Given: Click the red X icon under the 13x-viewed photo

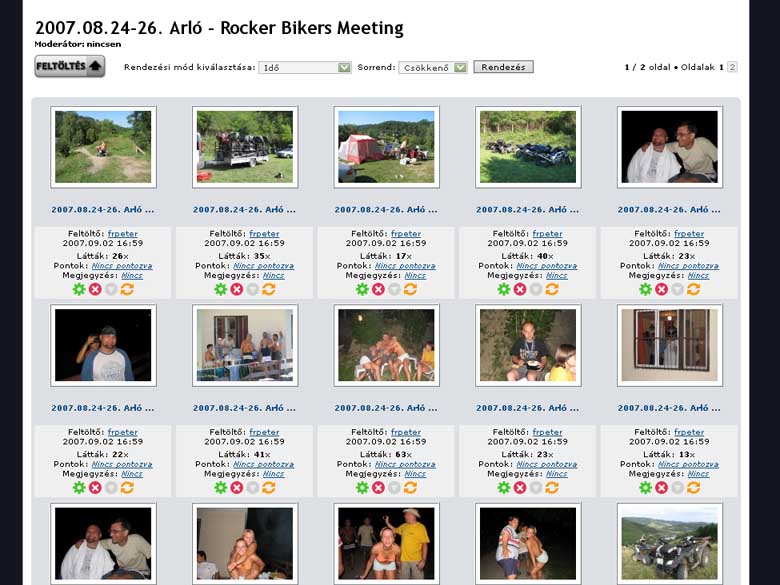Looking at the screenshot, I should pyautogui.click(x=662, y=487).
